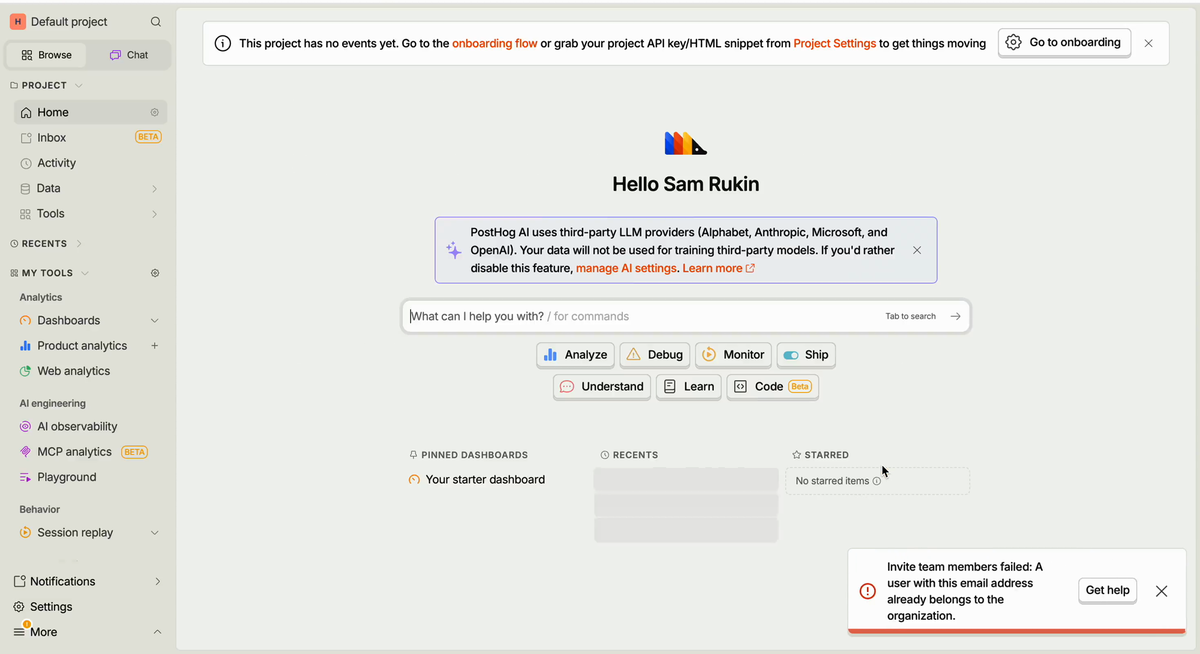This screenshot has height=654, width=1200.
Task: Click the info icon in the banner
Action: (222, 44)
